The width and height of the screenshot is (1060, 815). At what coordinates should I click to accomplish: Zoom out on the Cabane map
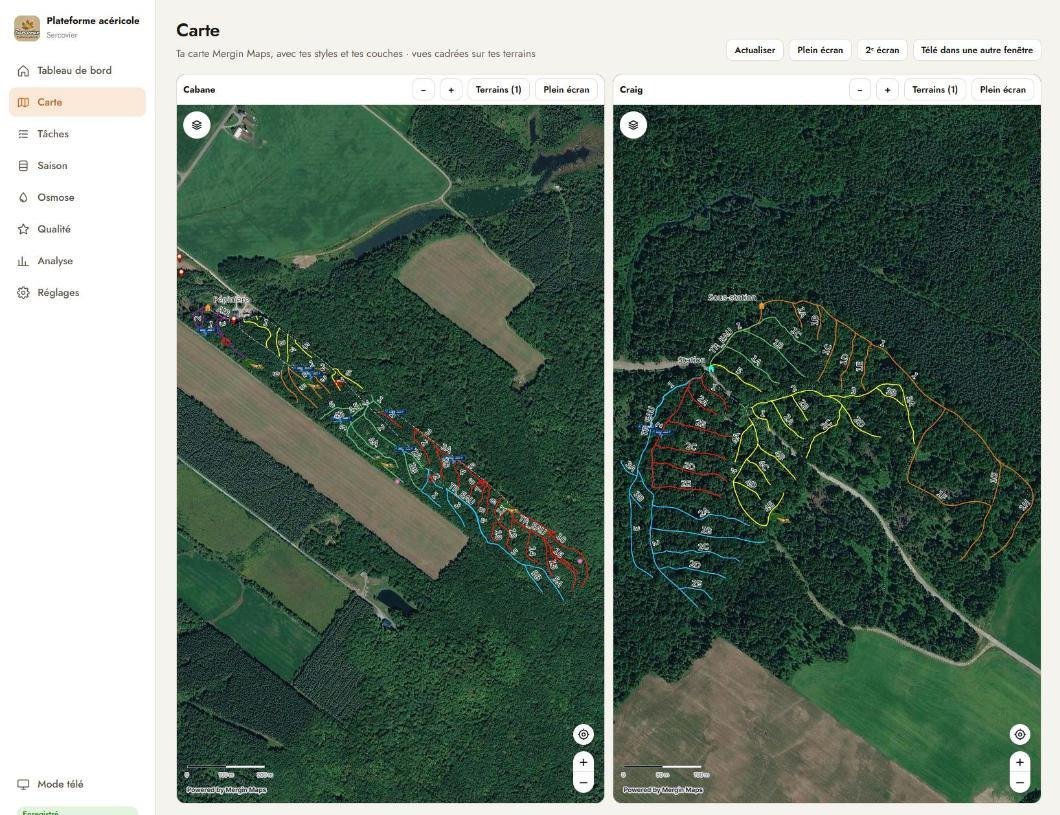583,783
